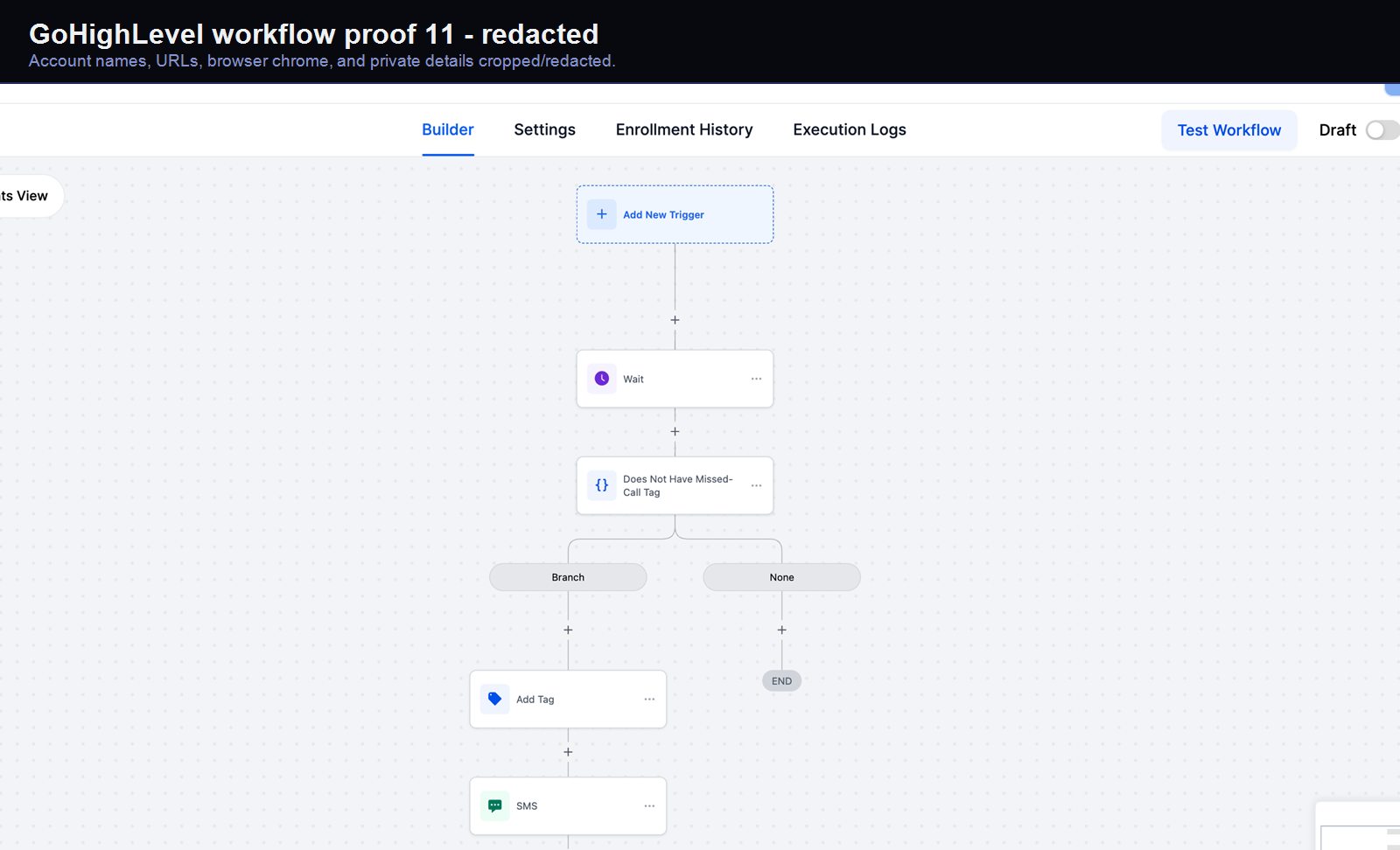Screen dimensions: 1400x850
Task: Click the Wait step clock icon
Action: click(601, 379)
